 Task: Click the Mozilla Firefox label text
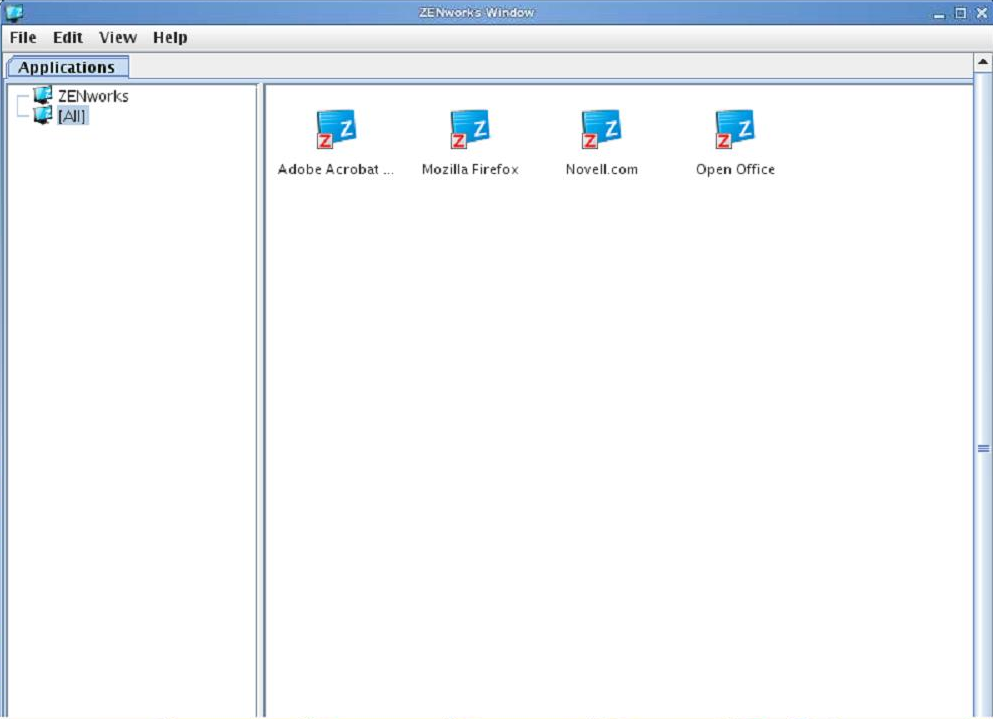[470, 169]
